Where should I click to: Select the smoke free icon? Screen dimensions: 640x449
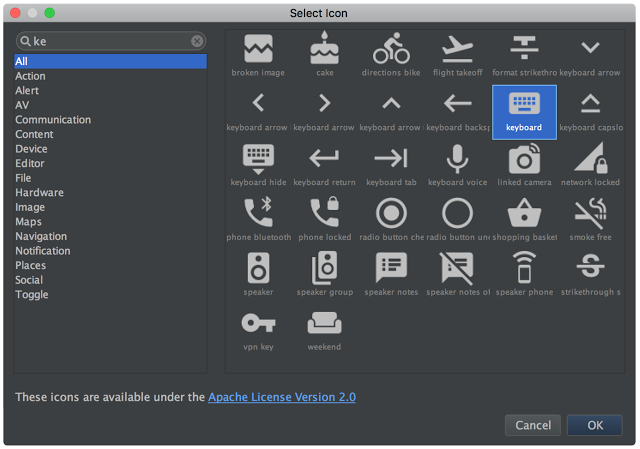[x=590, y=213]
